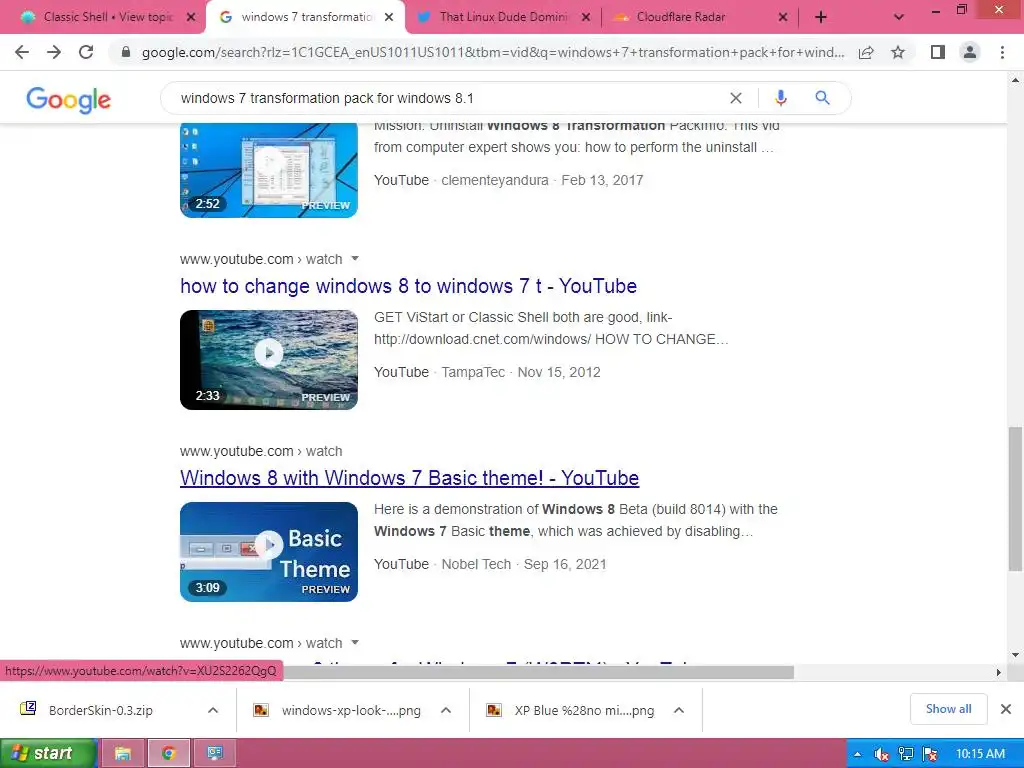The image size is (1024, 768).
Task: Close the That Linux Dude tab
Action: [x=586, y=18]
